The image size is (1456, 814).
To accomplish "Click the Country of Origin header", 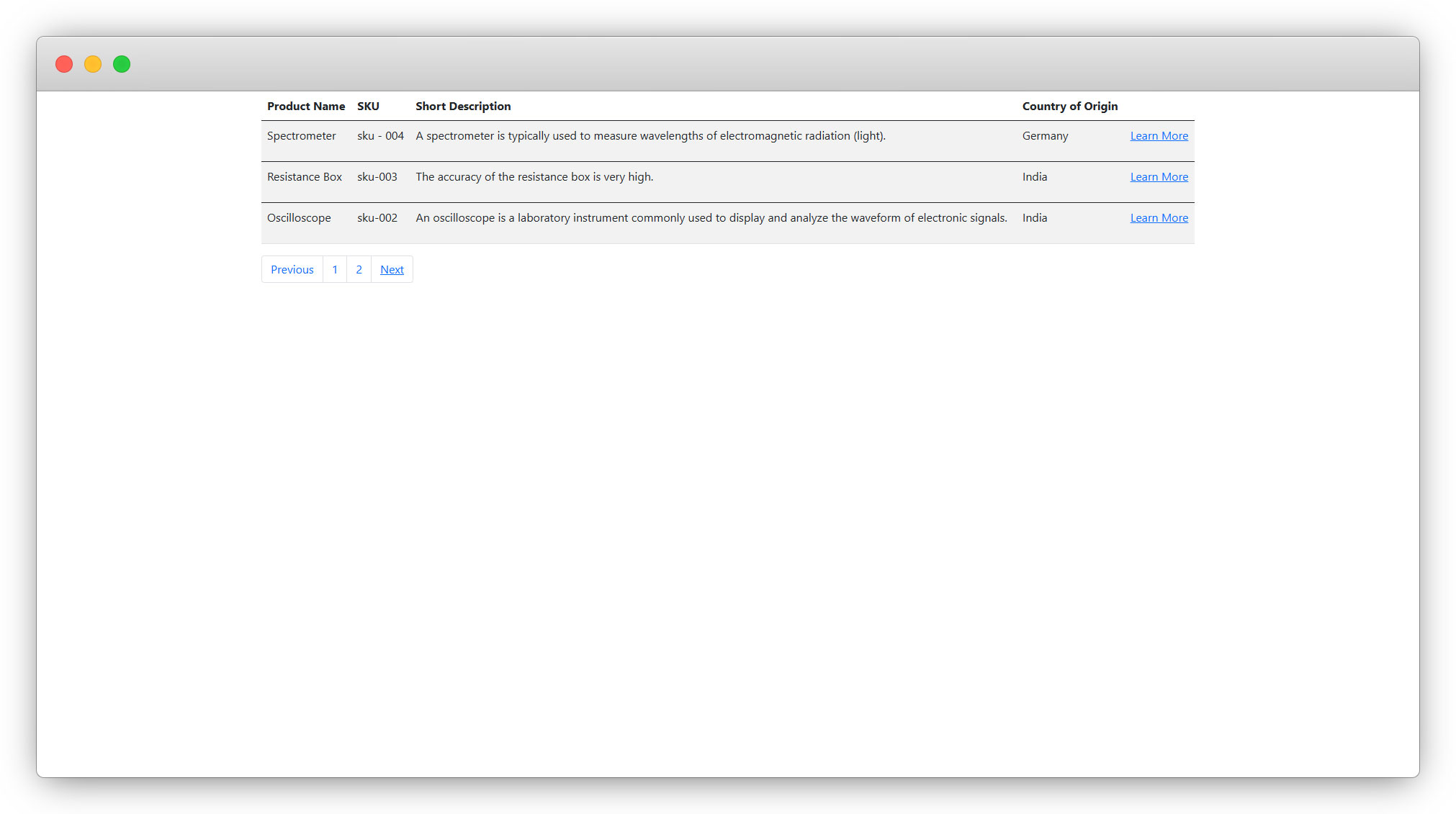I will [1069, 107].
